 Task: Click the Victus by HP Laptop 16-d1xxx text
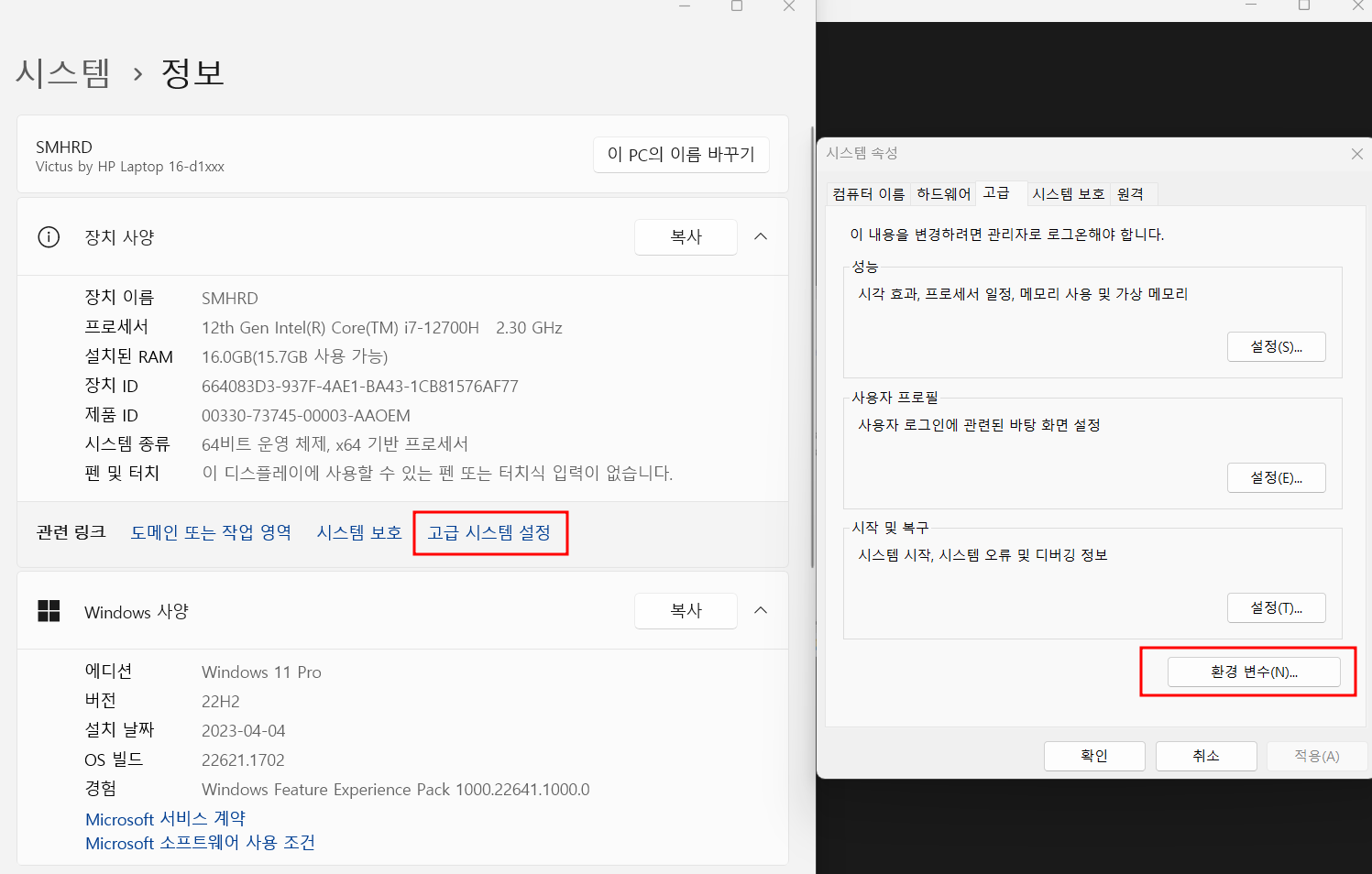[130, 167]
